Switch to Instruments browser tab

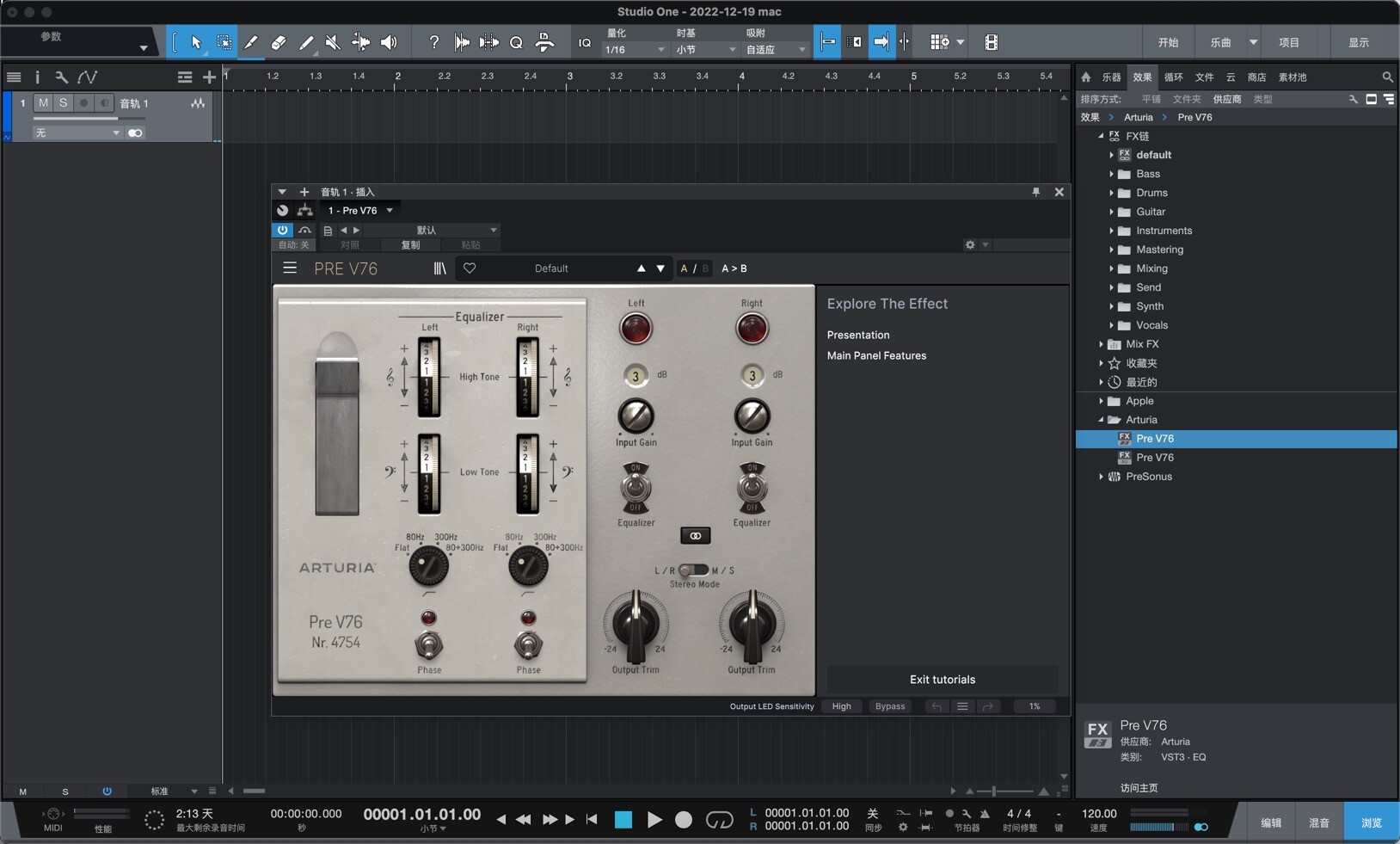tap(1111, 77)
